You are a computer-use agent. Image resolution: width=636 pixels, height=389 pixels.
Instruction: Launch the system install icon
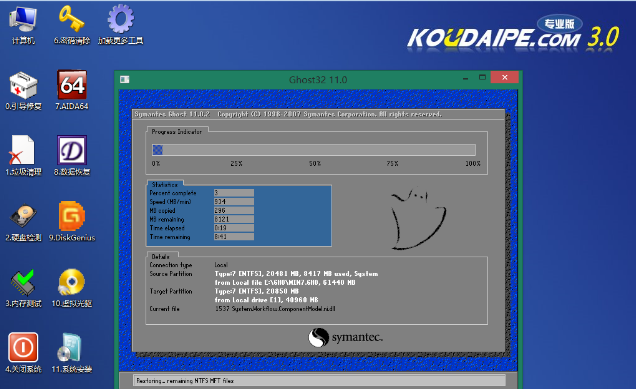click(71, 347)
